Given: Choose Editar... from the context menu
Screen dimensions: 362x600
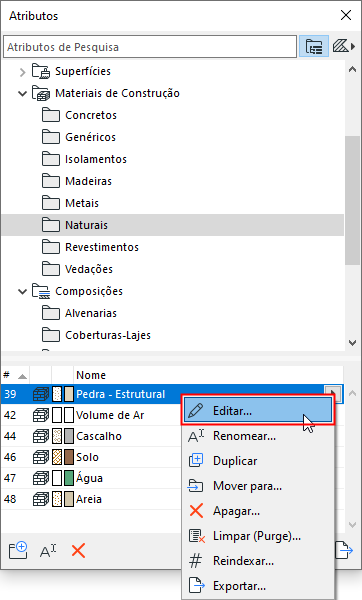Looking at the screenshot, I should point(258,411).
